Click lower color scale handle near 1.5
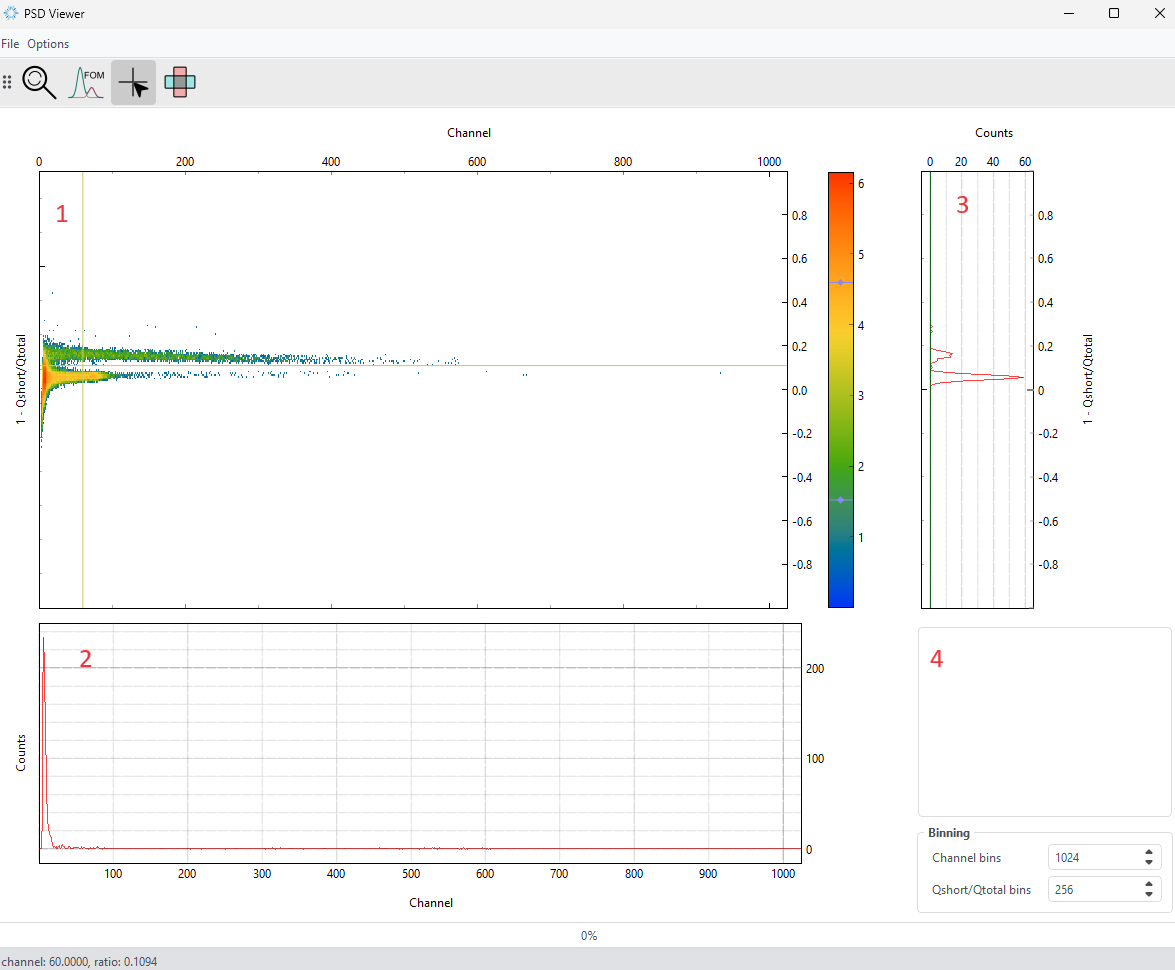 click(840, 499)
